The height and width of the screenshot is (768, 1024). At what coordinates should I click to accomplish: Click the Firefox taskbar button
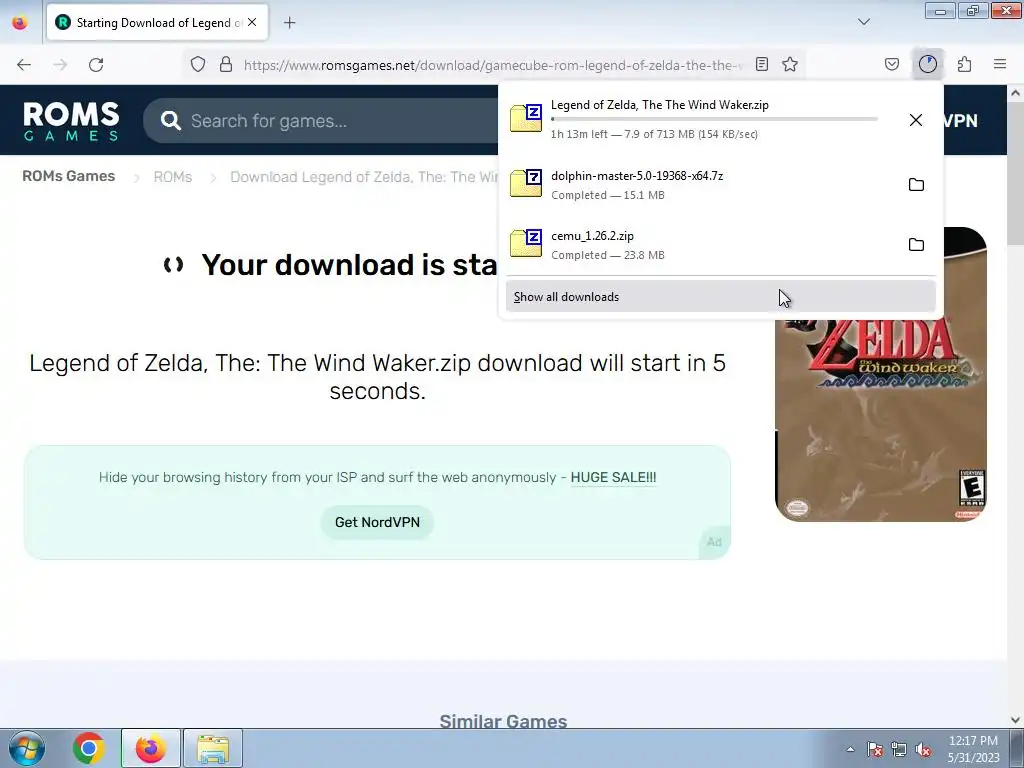click(x=151, y=748)
